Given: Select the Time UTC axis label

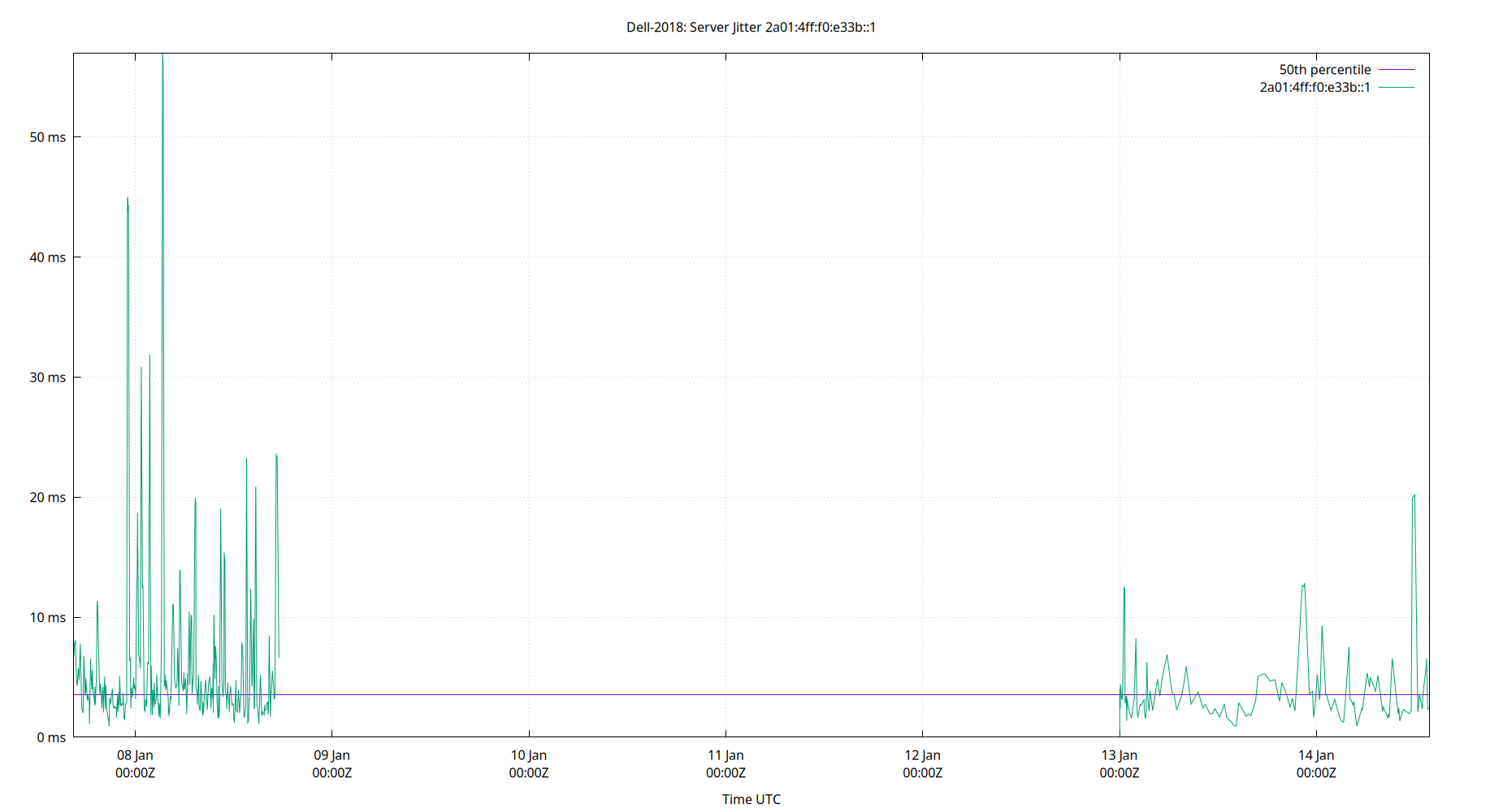Looking at the screenshot, I should (750, 799).
